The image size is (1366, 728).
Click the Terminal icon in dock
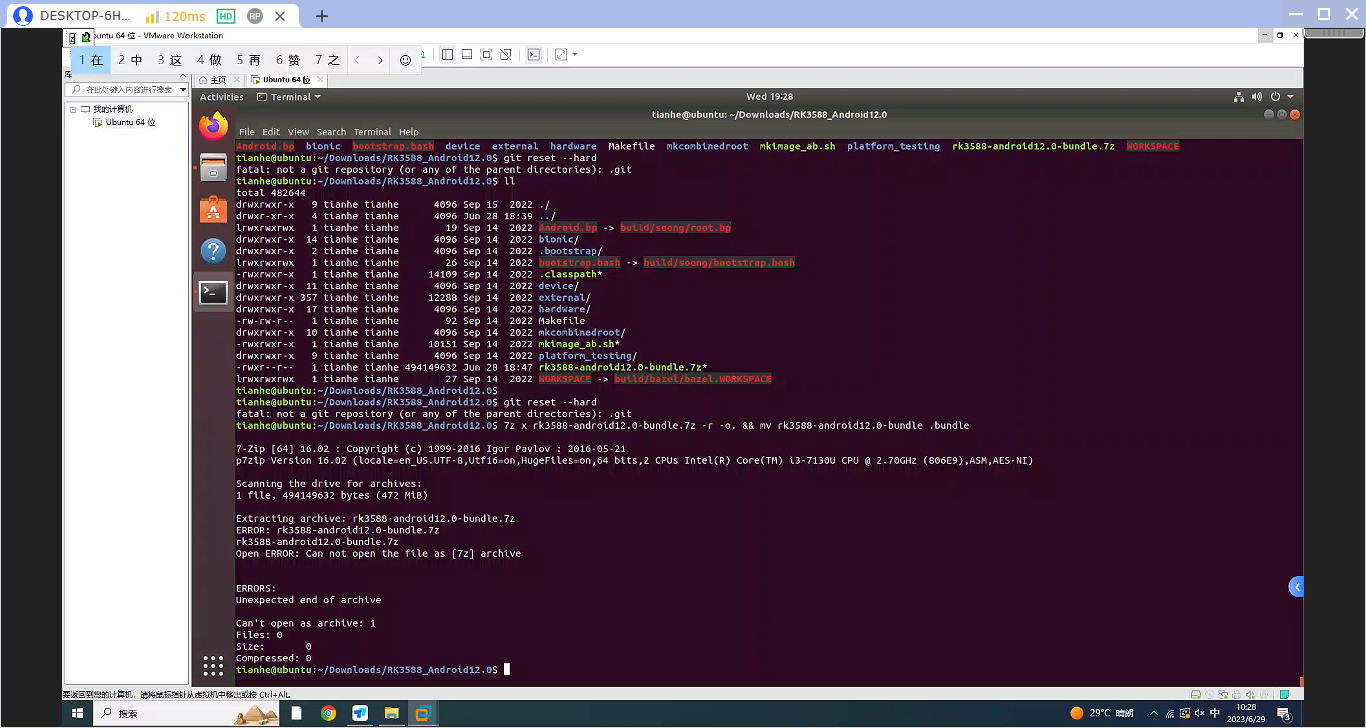pyautogui.click(x=213, y=292)
